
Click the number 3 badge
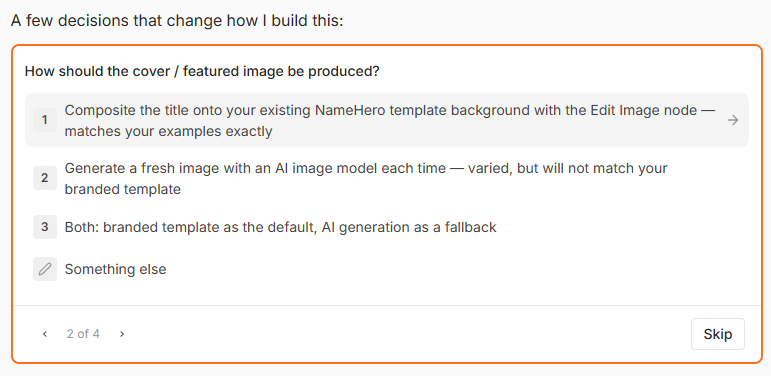click(45, 227)
